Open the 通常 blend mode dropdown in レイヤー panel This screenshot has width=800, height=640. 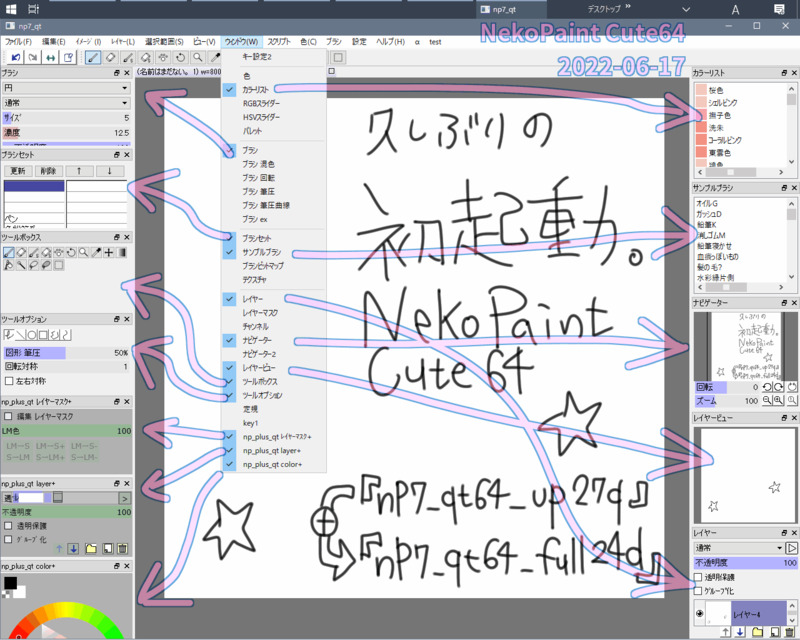(739, 548)
